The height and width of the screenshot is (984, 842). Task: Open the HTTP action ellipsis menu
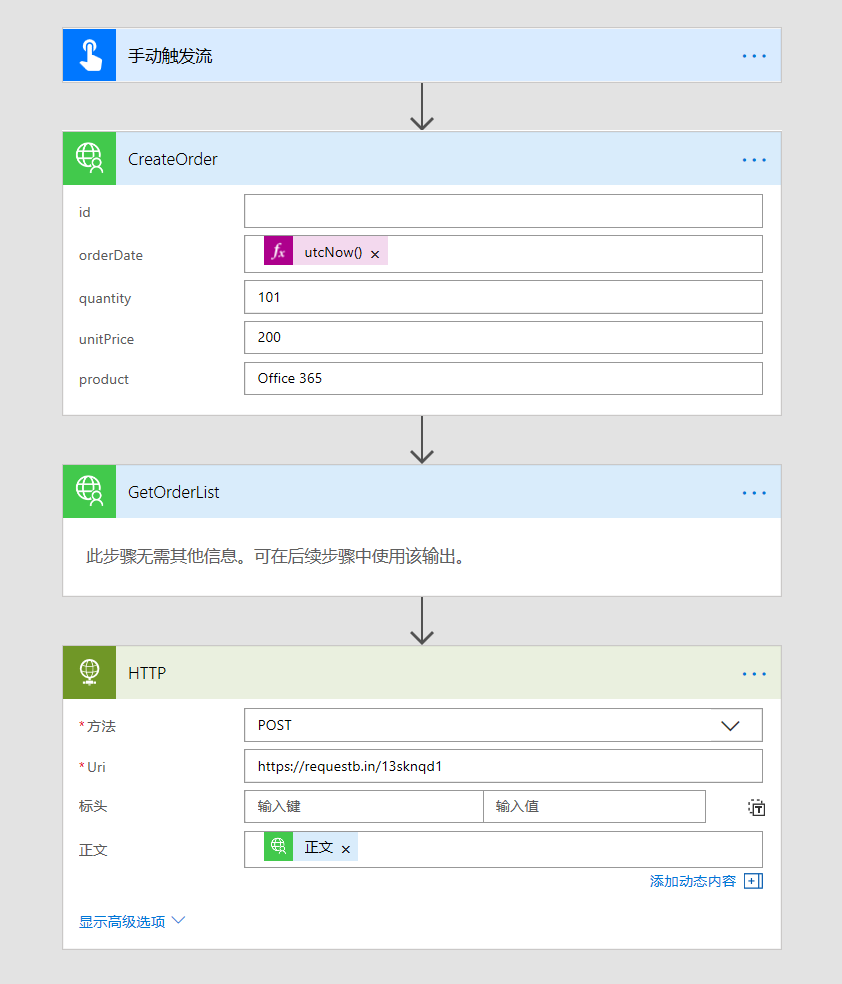click(754, 673)
